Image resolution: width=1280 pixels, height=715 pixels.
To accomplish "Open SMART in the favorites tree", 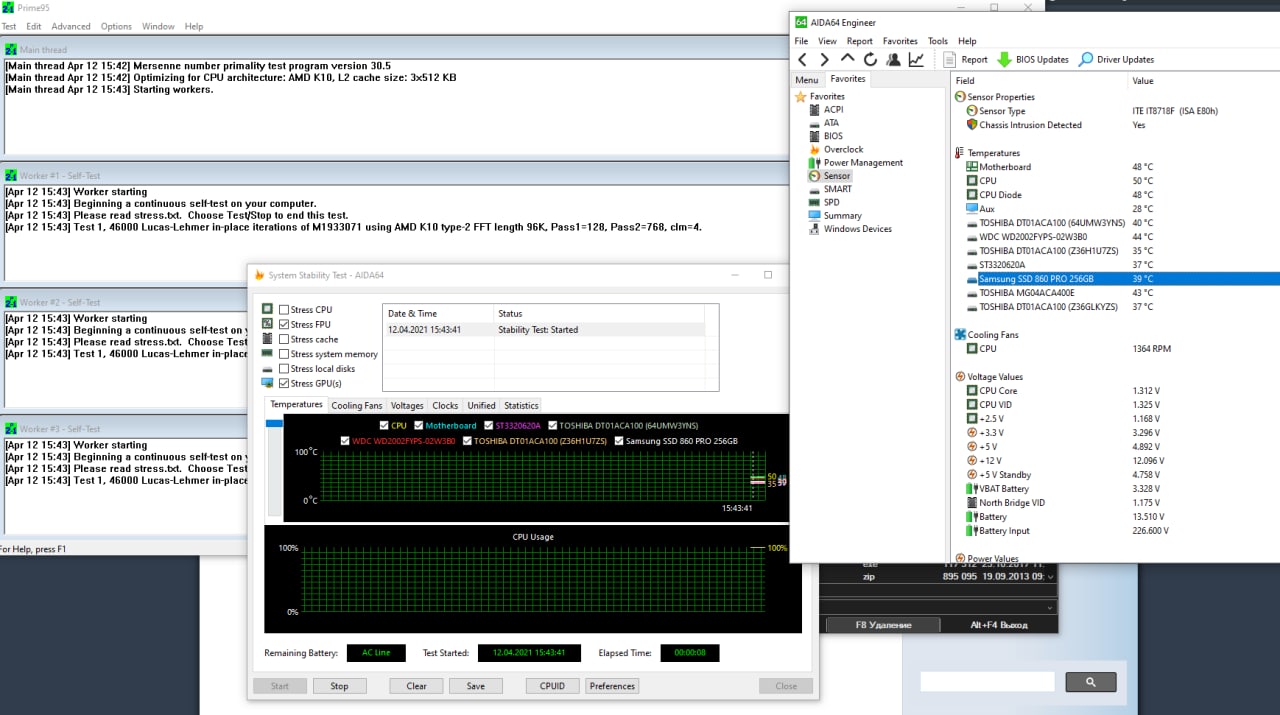I will tap(838, 189).
